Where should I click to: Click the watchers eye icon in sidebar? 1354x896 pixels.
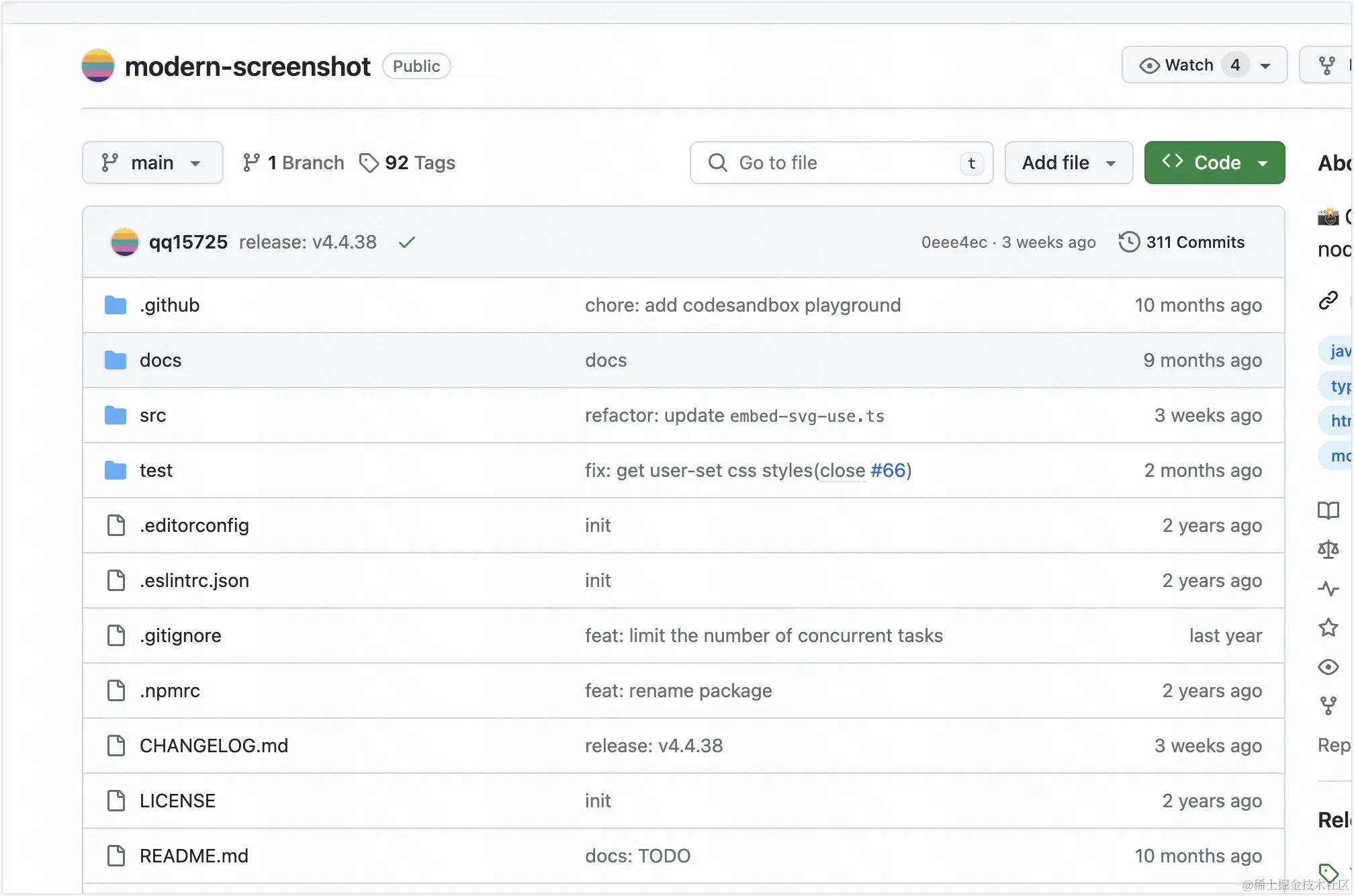1328,667
